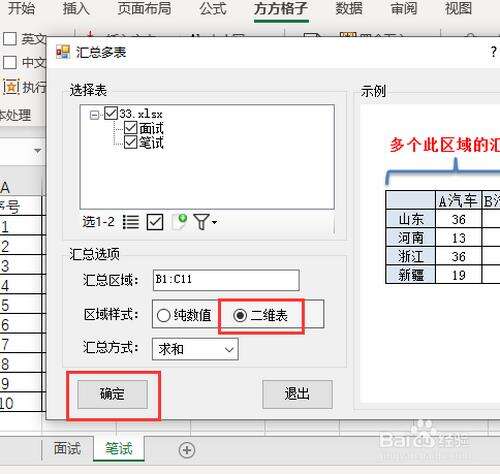Image resolution: width=500 pixels, height=474 pixels.
Task: Click A汽车 header in example table
Action: (x=458, y=201)
